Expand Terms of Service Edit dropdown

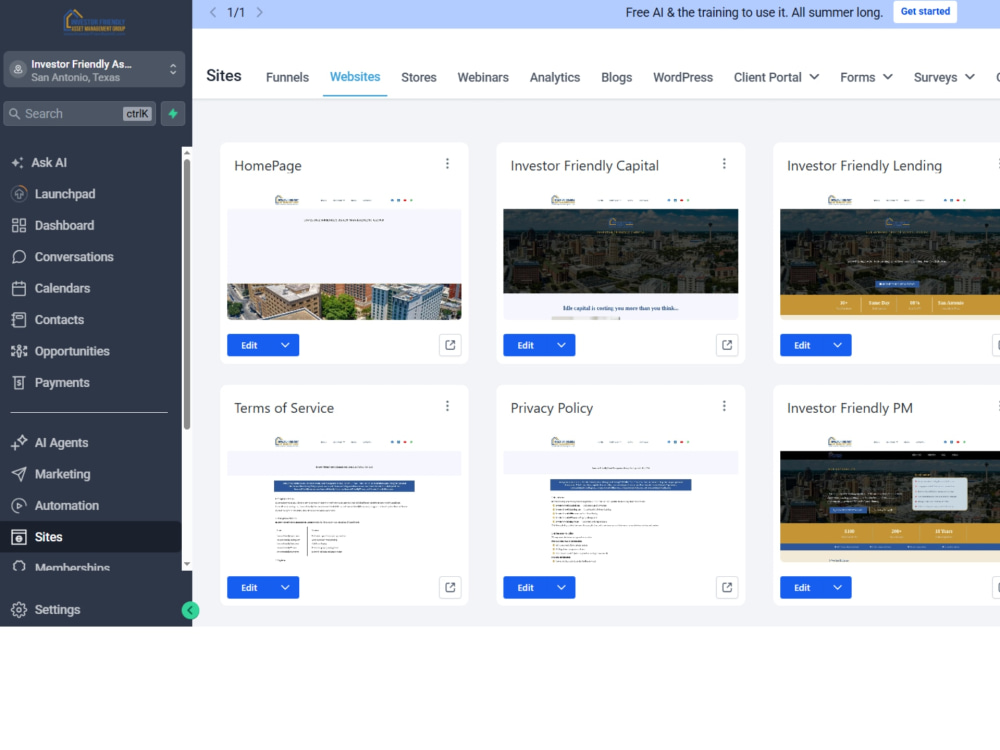coord(285,587)
